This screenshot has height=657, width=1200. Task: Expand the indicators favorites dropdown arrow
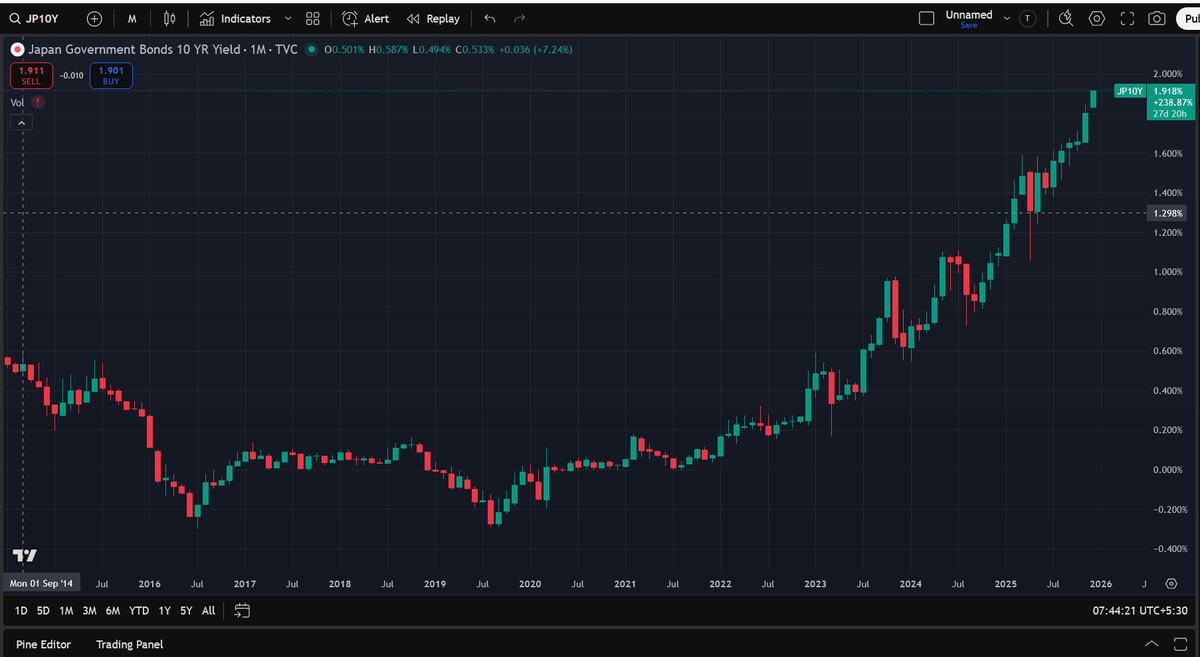click(288, 18)
